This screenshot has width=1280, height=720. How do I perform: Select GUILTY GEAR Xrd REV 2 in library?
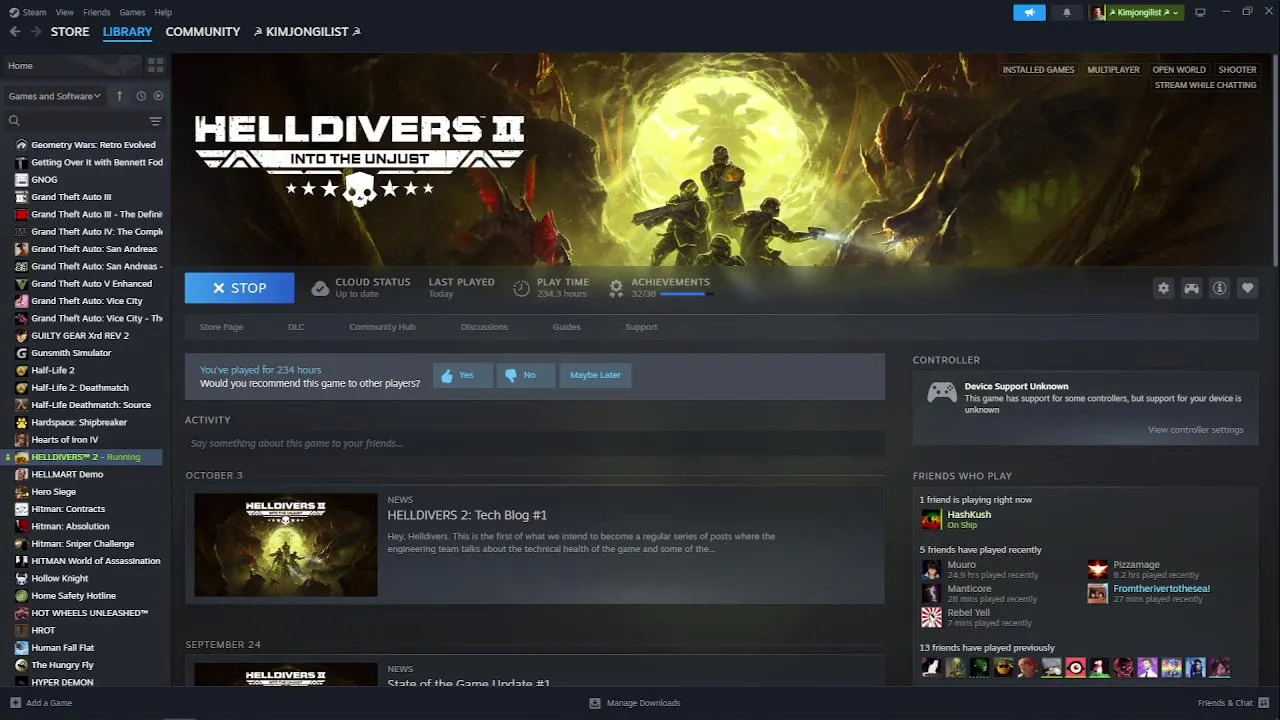tap(82, 336)
